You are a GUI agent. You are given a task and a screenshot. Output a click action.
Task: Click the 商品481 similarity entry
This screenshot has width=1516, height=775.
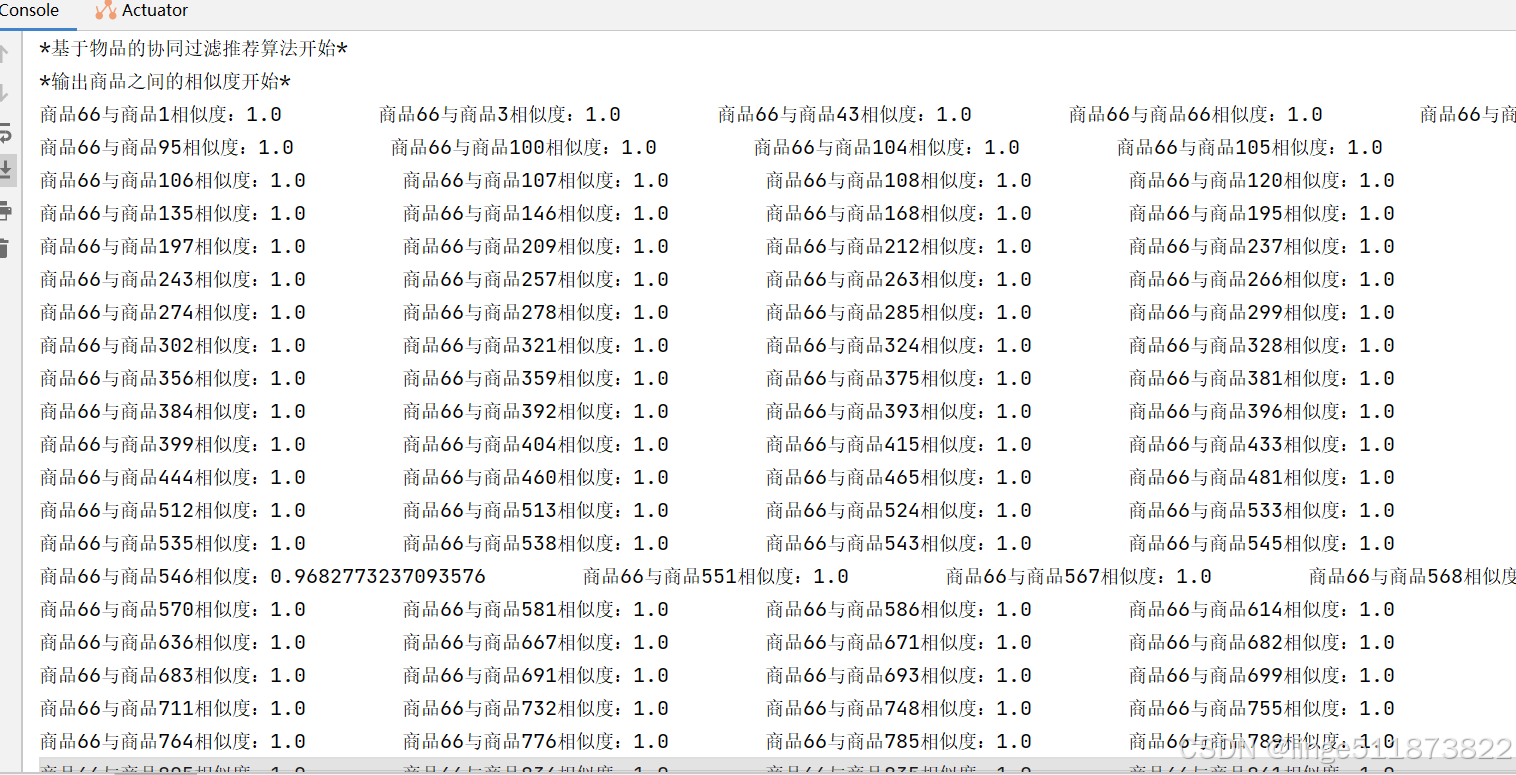[x=1262, y=478]
